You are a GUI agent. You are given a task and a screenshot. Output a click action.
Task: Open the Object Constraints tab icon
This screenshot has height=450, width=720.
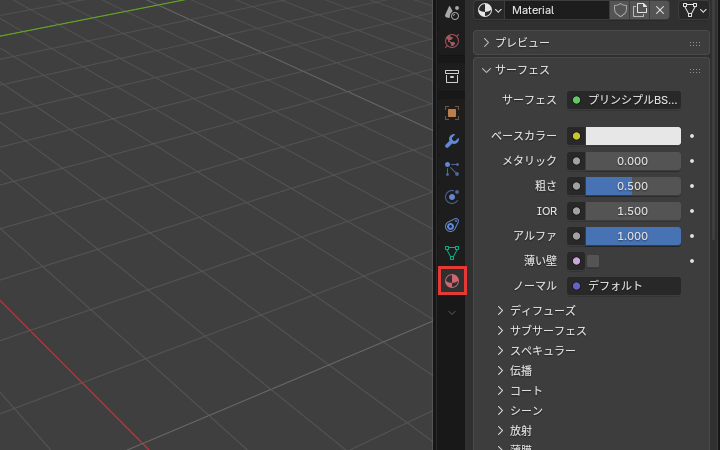(x=452, y=225)
